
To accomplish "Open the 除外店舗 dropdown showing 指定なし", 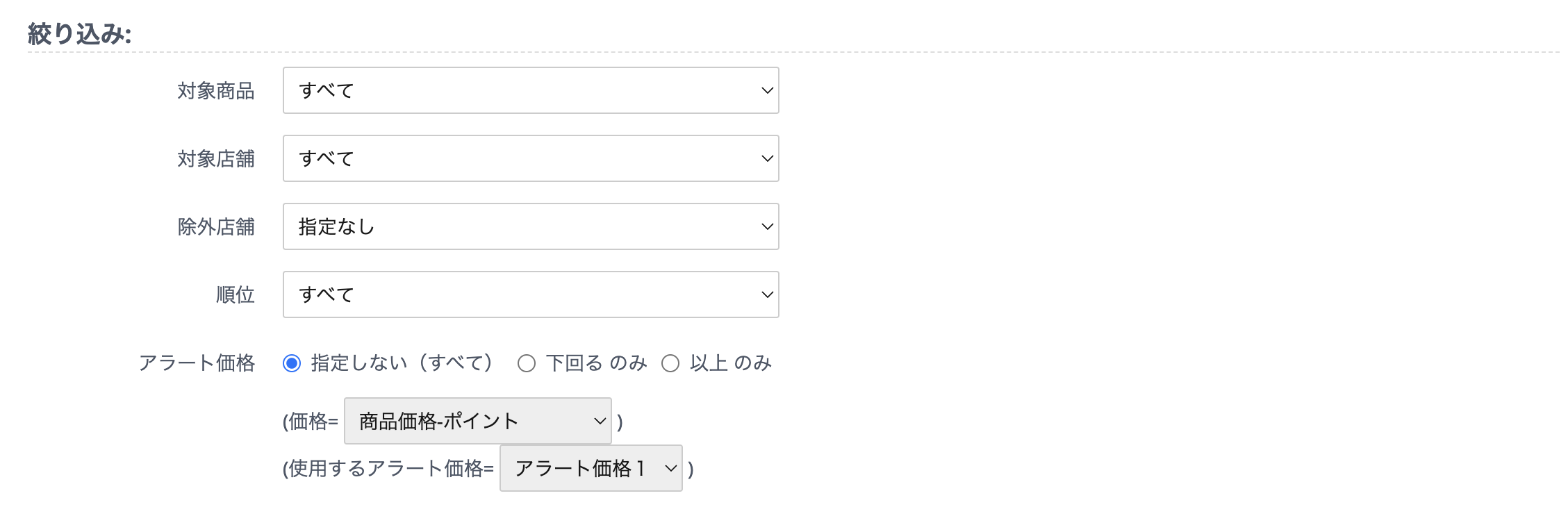I will 530,226.
